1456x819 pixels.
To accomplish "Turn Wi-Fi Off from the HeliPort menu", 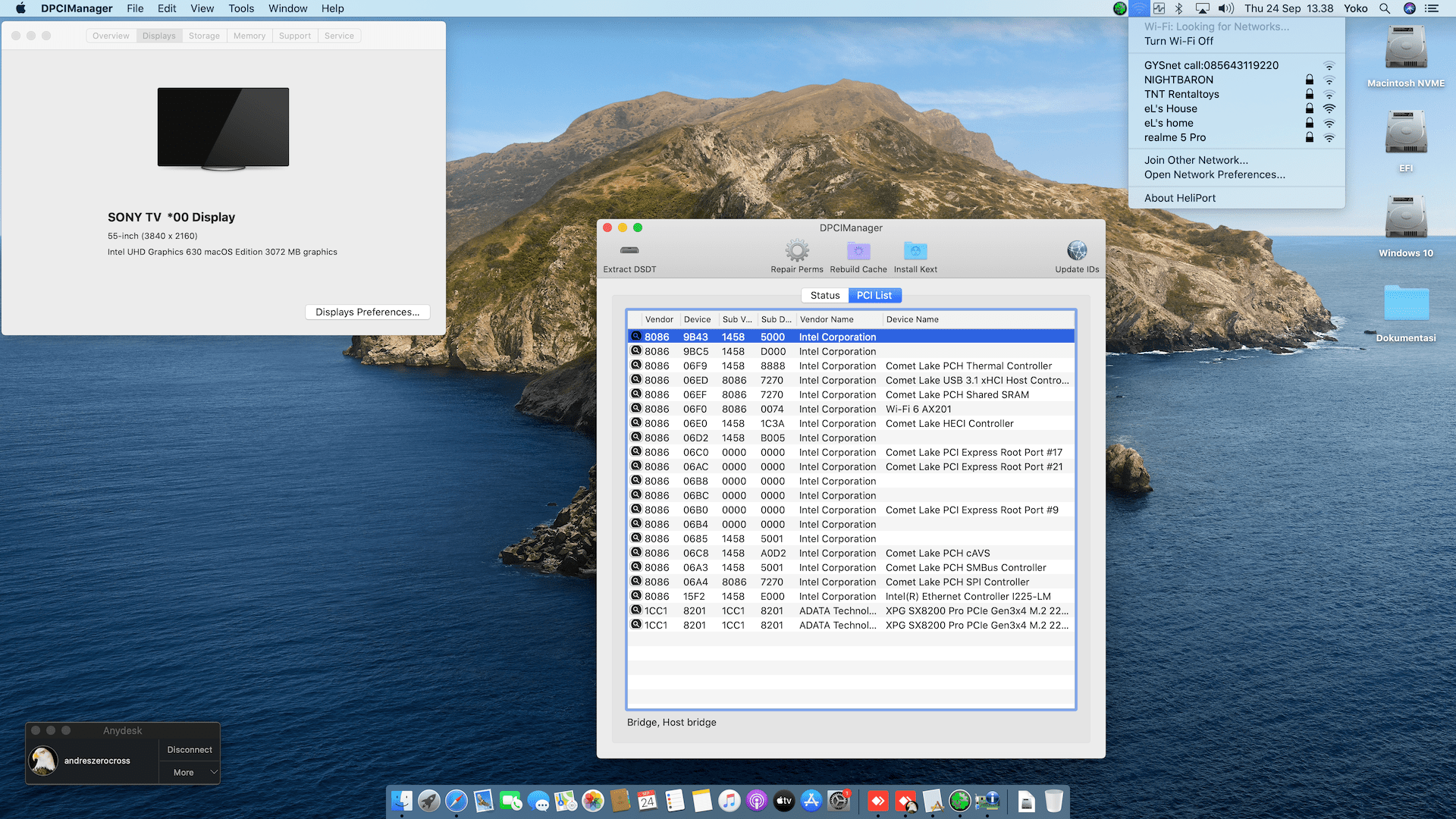I will coord(1178,41).
